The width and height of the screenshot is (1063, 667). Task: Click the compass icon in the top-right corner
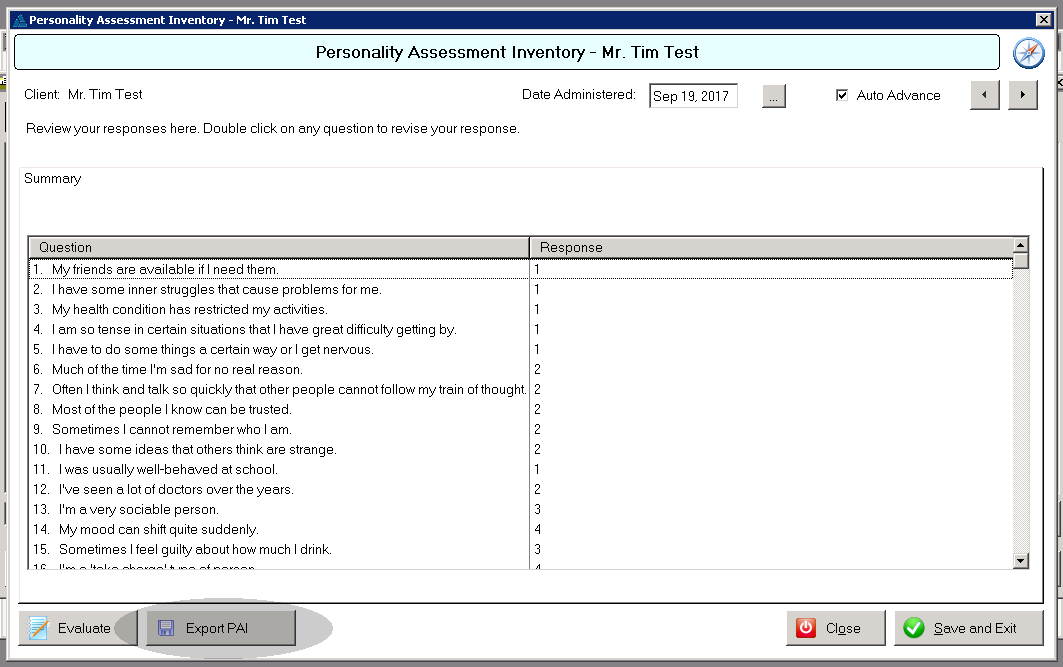pyautogui.click(x=1029, y=52)
